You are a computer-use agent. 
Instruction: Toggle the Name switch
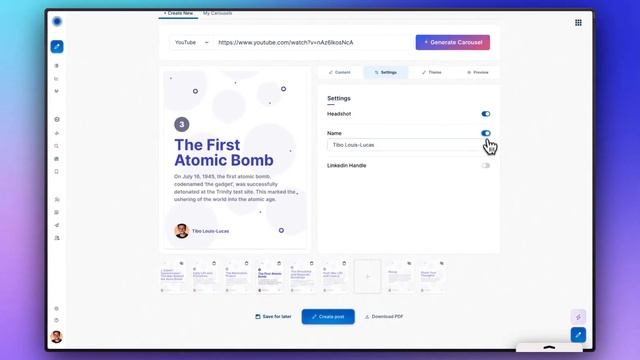(x=486, y=133)
